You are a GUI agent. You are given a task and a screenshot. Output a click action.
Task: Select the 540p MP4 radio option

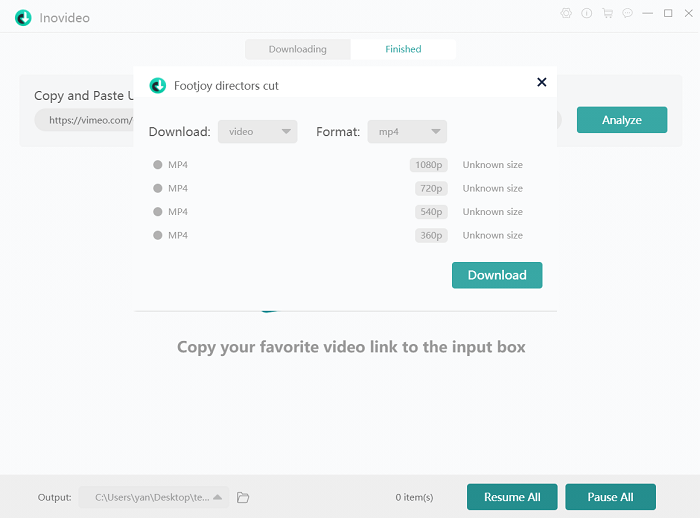pos(158,212)
